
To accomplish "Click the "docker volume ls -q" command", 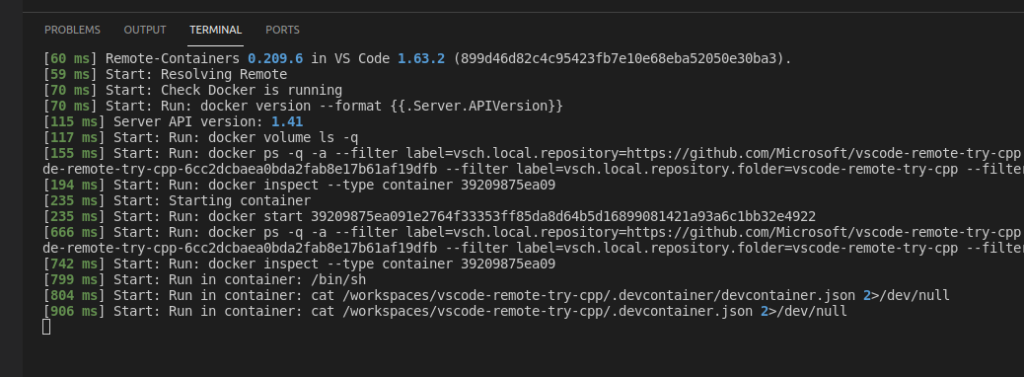I will tap(283, 138).
